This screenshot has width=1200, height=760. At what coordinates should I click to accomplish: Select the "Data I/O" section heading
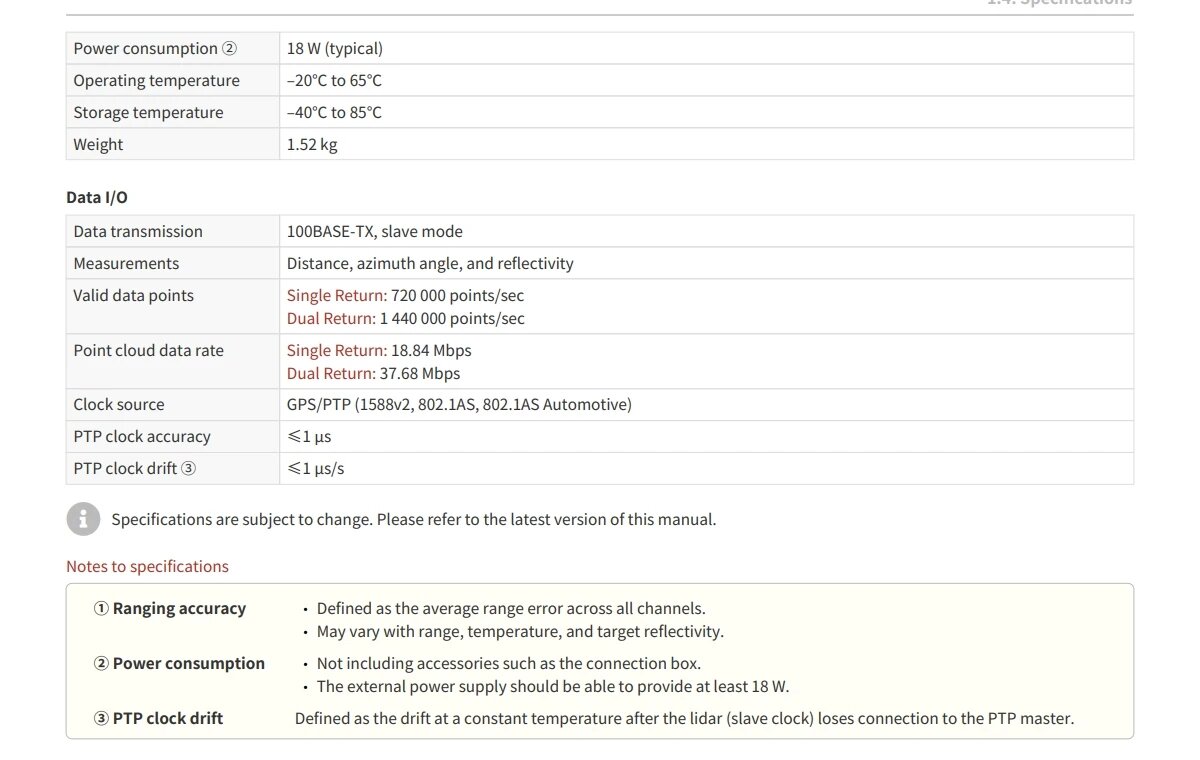(97, 197)
